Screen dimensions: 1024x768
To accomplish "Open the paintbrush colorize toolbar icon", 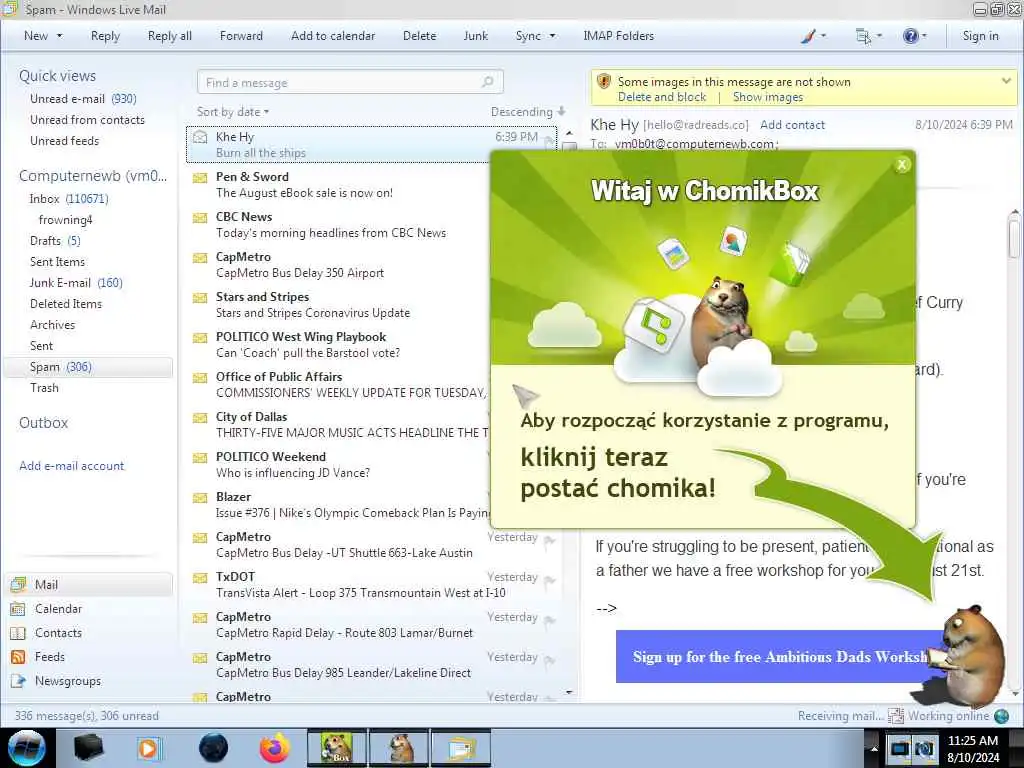I will click(x=808, y=36).
